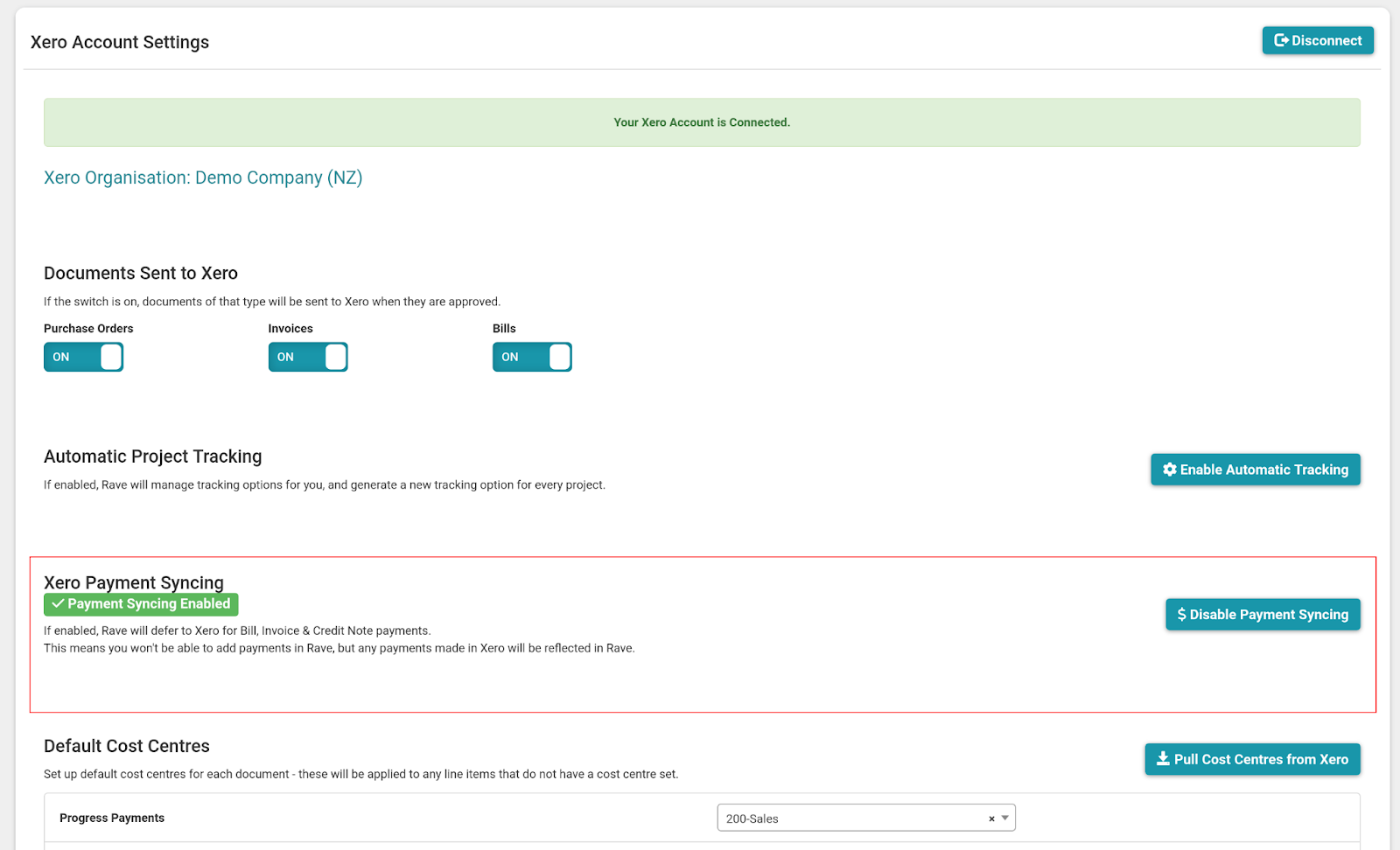1400x850 pixels.
Task: Toggle the Invoices switch
Action: [308, 357]
